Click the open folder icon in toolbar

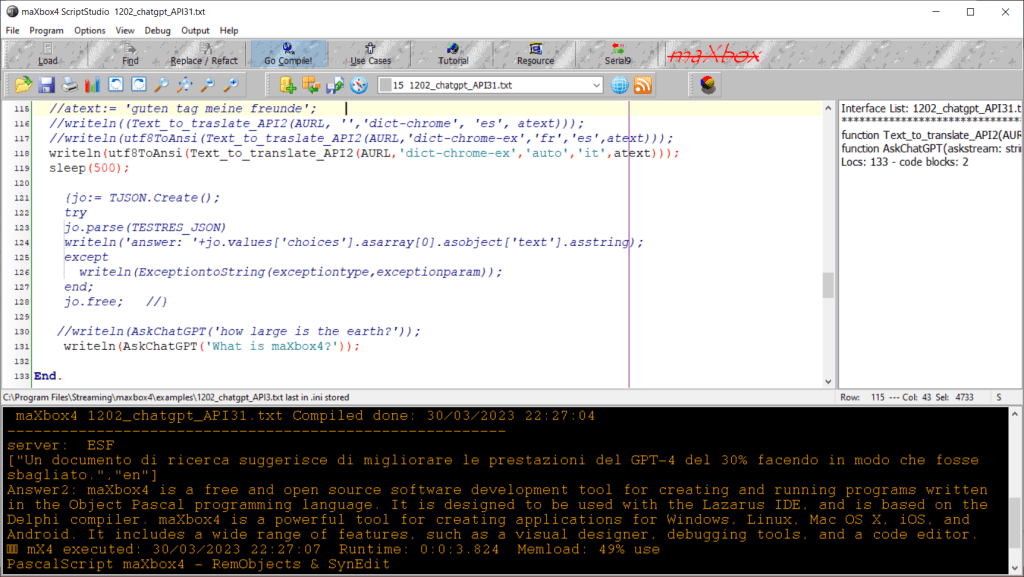[22, 85]
